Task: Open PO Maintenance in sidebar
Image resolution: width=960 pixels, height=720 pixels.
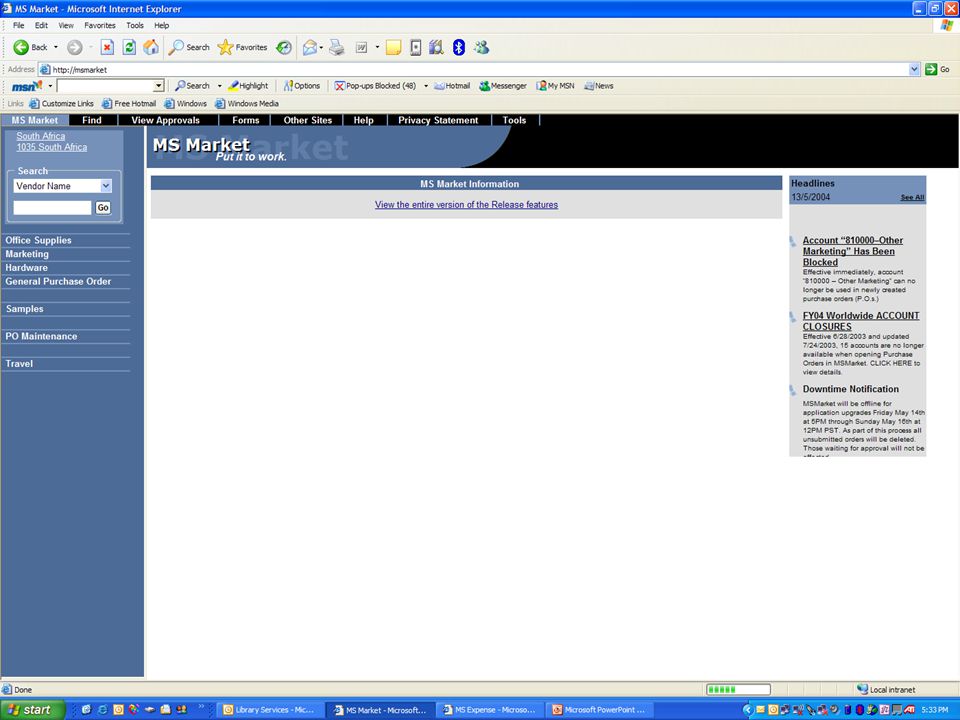Action: 41,336
